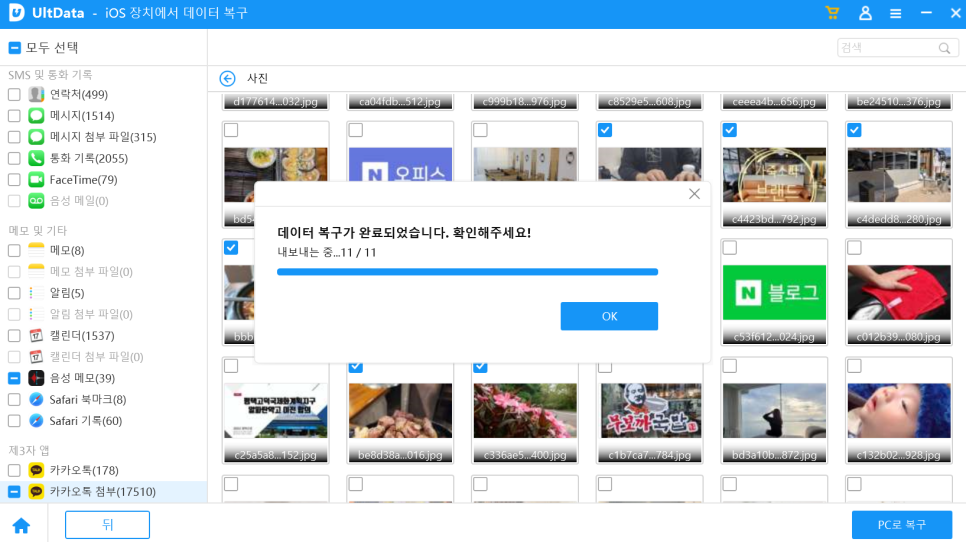
Task: Click the UltData logo icon
Action: (x=17, y=13)
